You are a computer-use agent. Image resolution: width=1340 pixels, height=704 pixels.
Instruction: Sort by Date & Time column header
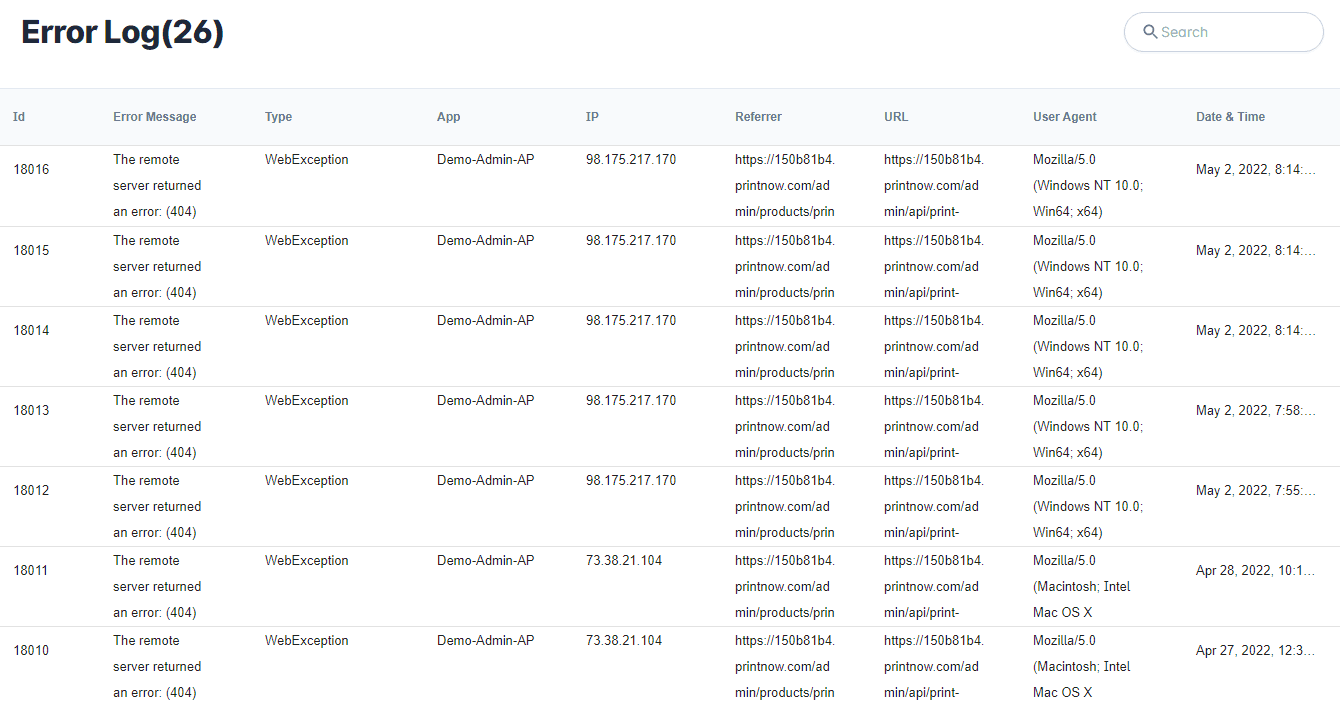click(1230, 117)
